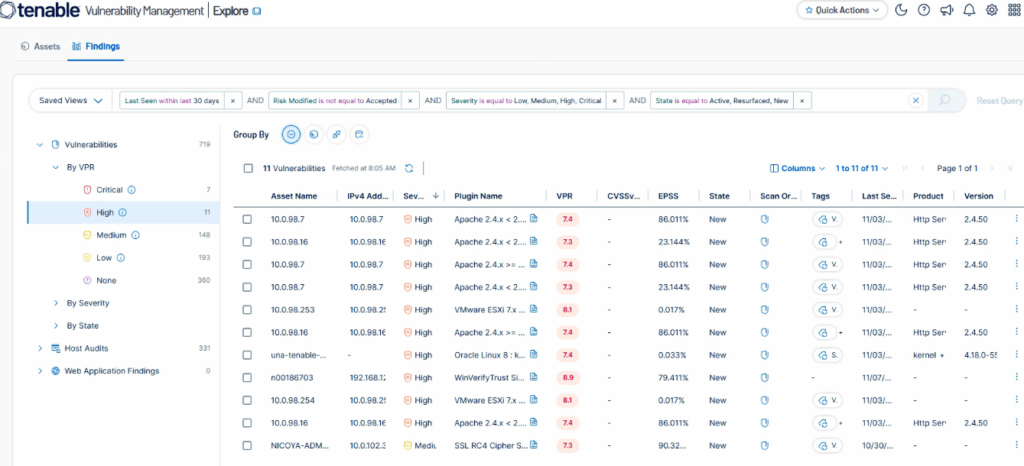Open the Columns dropdown
Image resolution: width=1024 pixels, height=466 pixels.
pos(797,168)
